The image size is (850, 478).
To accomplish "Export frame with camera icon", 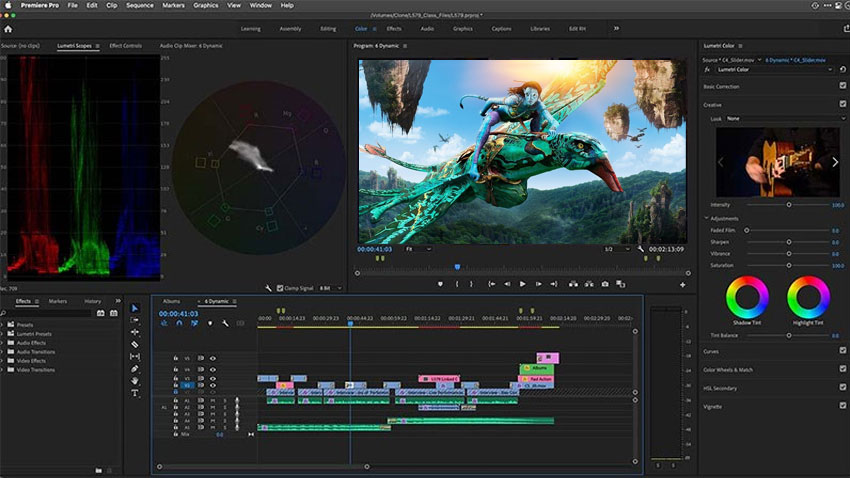I will tap(605, 284).
